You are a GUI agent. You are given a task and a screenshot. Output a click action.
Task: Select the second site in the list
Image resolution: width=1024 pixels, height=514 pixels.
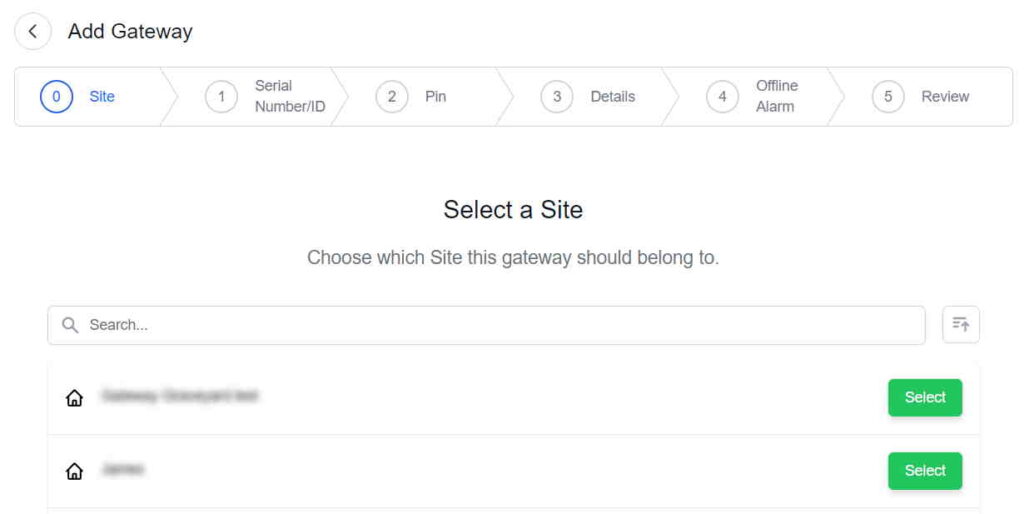(925, 470)
